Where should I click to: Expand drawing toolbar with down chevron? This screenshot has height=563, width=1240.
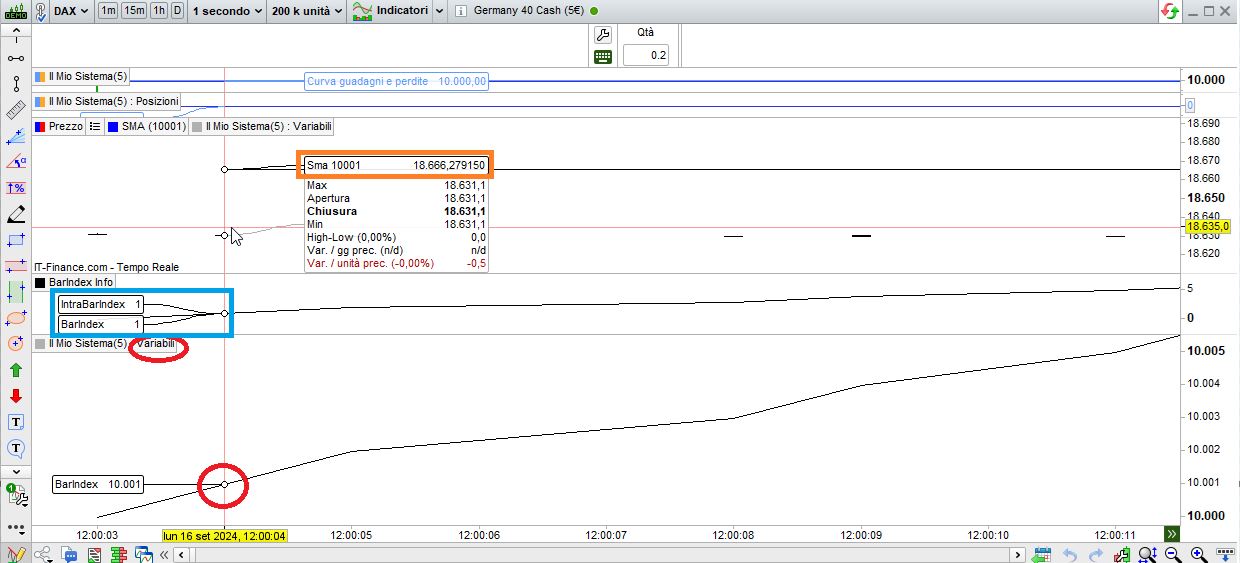click(16, 470)
